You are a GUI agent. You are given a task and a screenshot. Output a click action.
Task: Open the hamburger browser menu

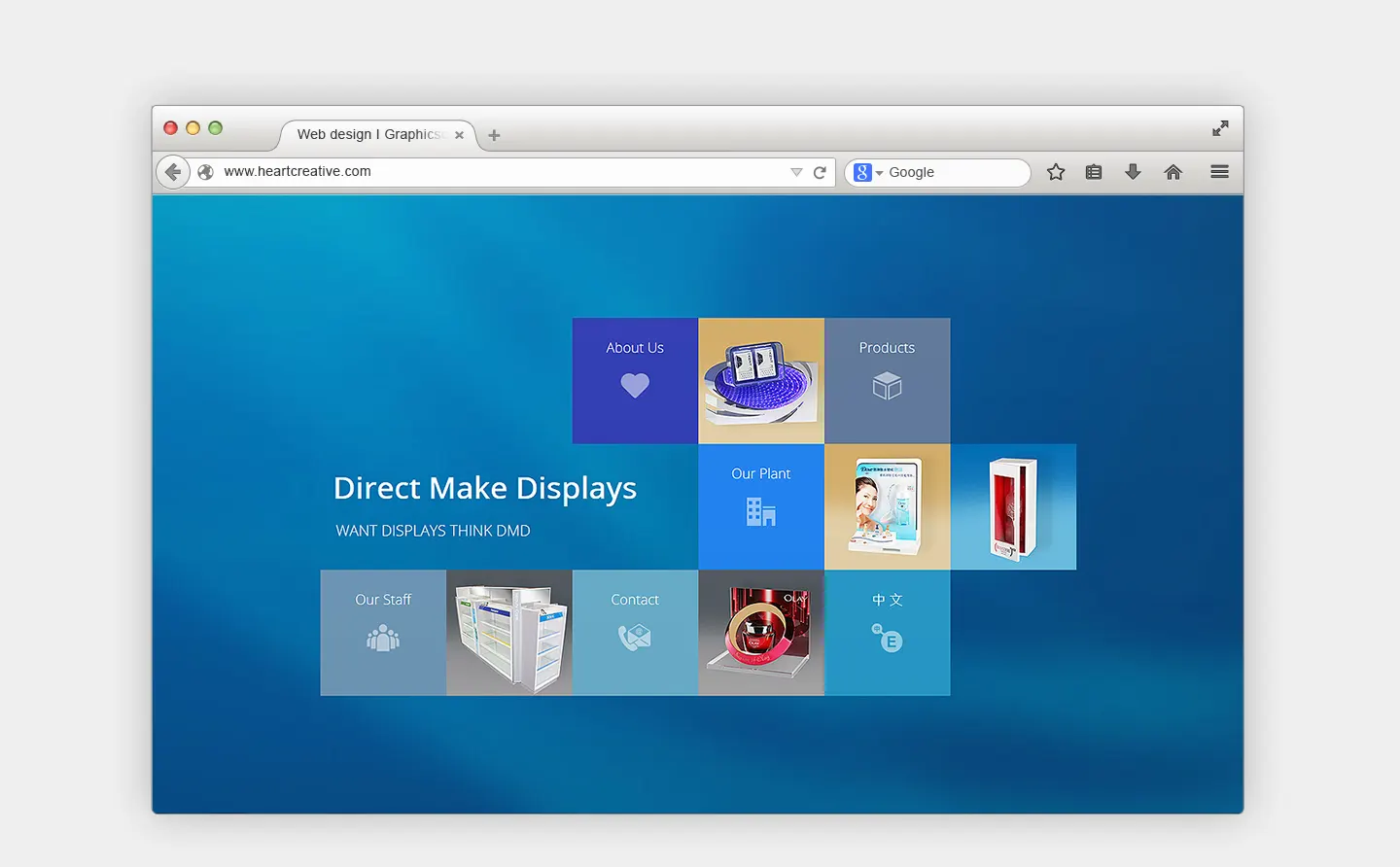pos(1219,172)
